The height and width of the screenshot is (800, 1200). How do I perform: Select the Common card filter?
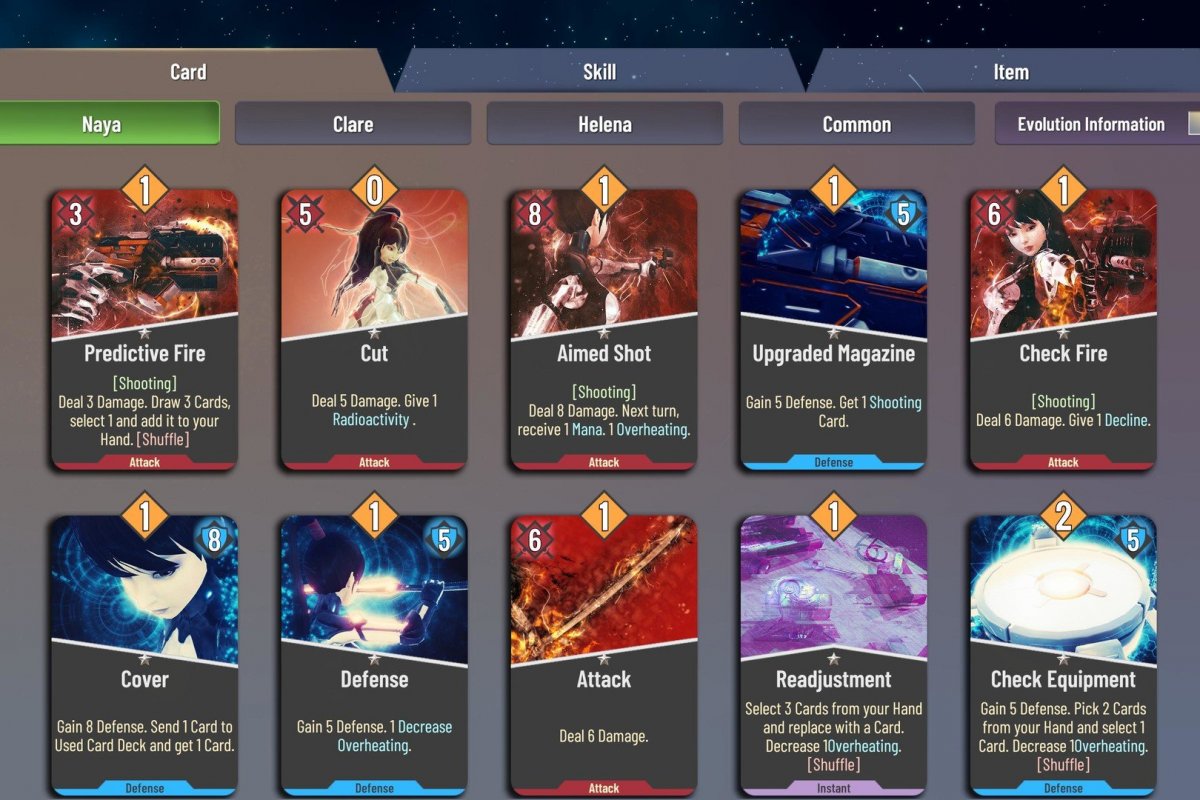[857, 124]
